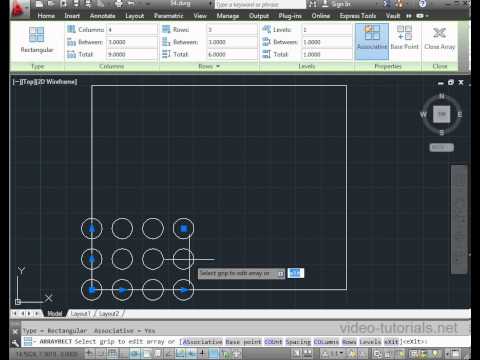Choose the COUnt option in command line
This screenshot has width=480, height=360.
tap(273, 342)
